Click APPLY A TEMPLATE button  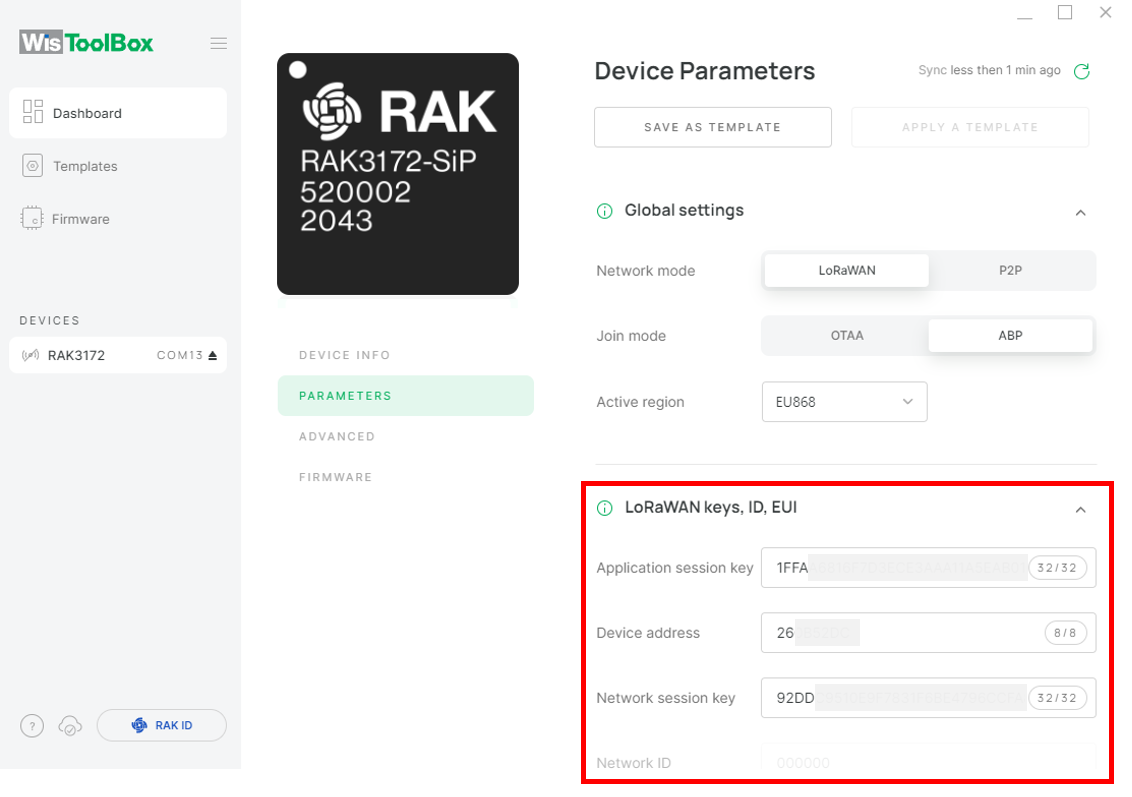click(970, 127)
